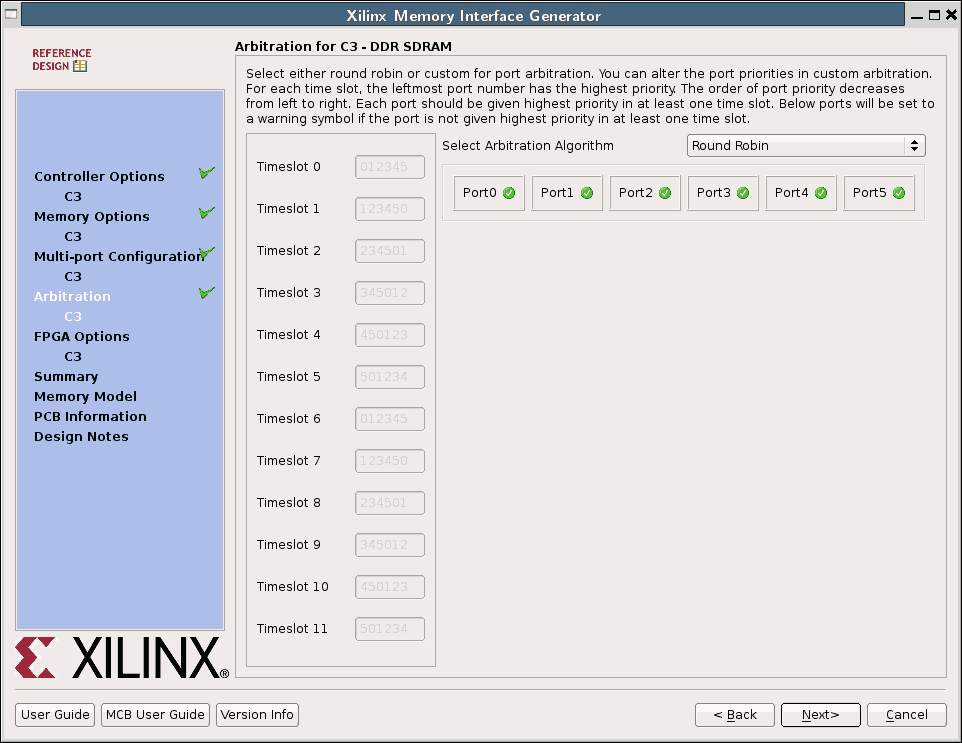Go to Summary step in sidebar
The height and width of the screenshot is (743, 962).
[66, 377]
